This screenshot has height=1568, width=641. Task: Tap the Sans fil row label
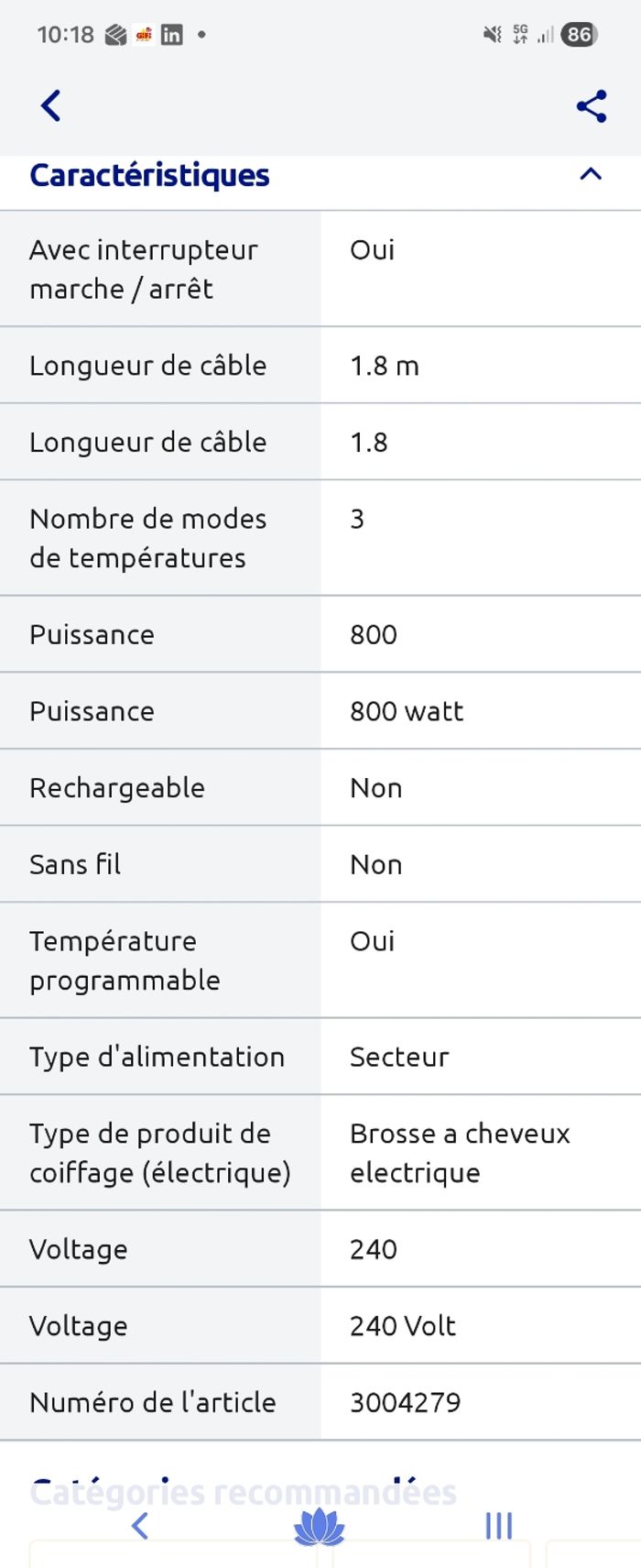point(75,864)
